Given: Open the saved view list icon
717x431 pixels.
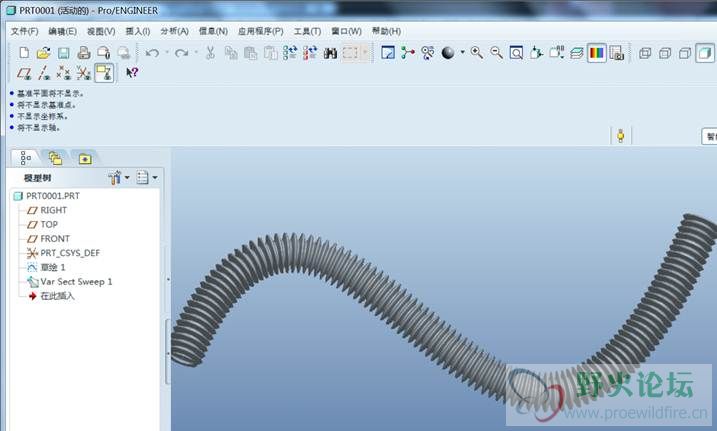Looking at the screenshot, I should (556, 53).
